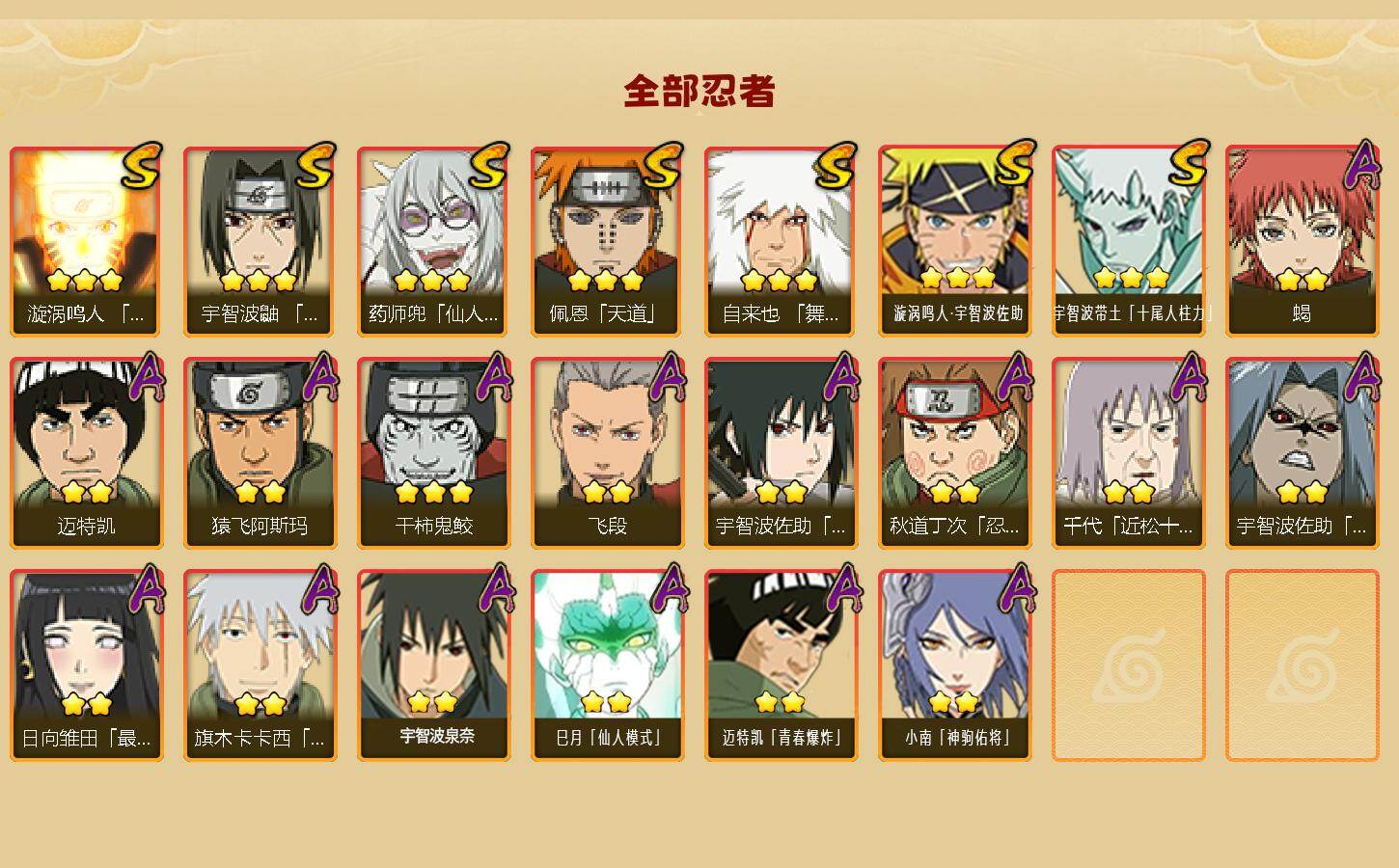Open the 药师兜 ninja card
Screen dimensions: 1399x868
point(433,241)
